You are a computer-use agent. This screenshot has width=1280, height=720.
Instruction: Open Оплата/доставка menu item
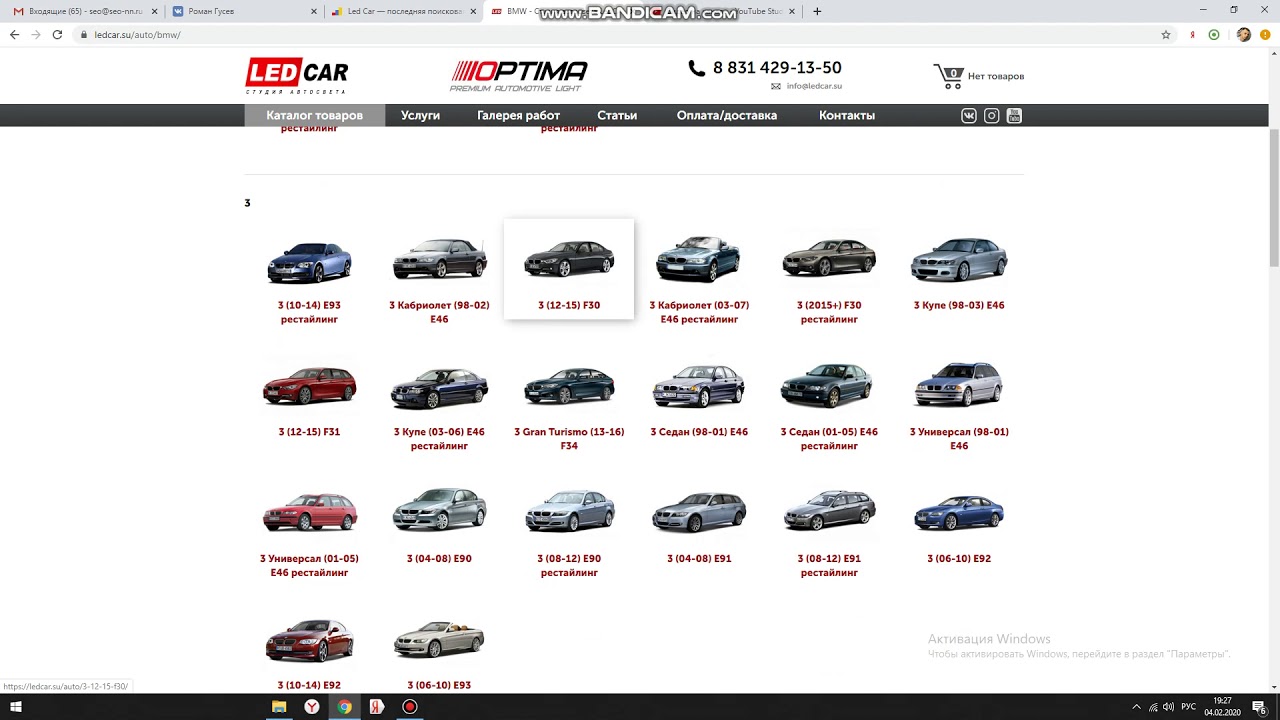(726, 116)
